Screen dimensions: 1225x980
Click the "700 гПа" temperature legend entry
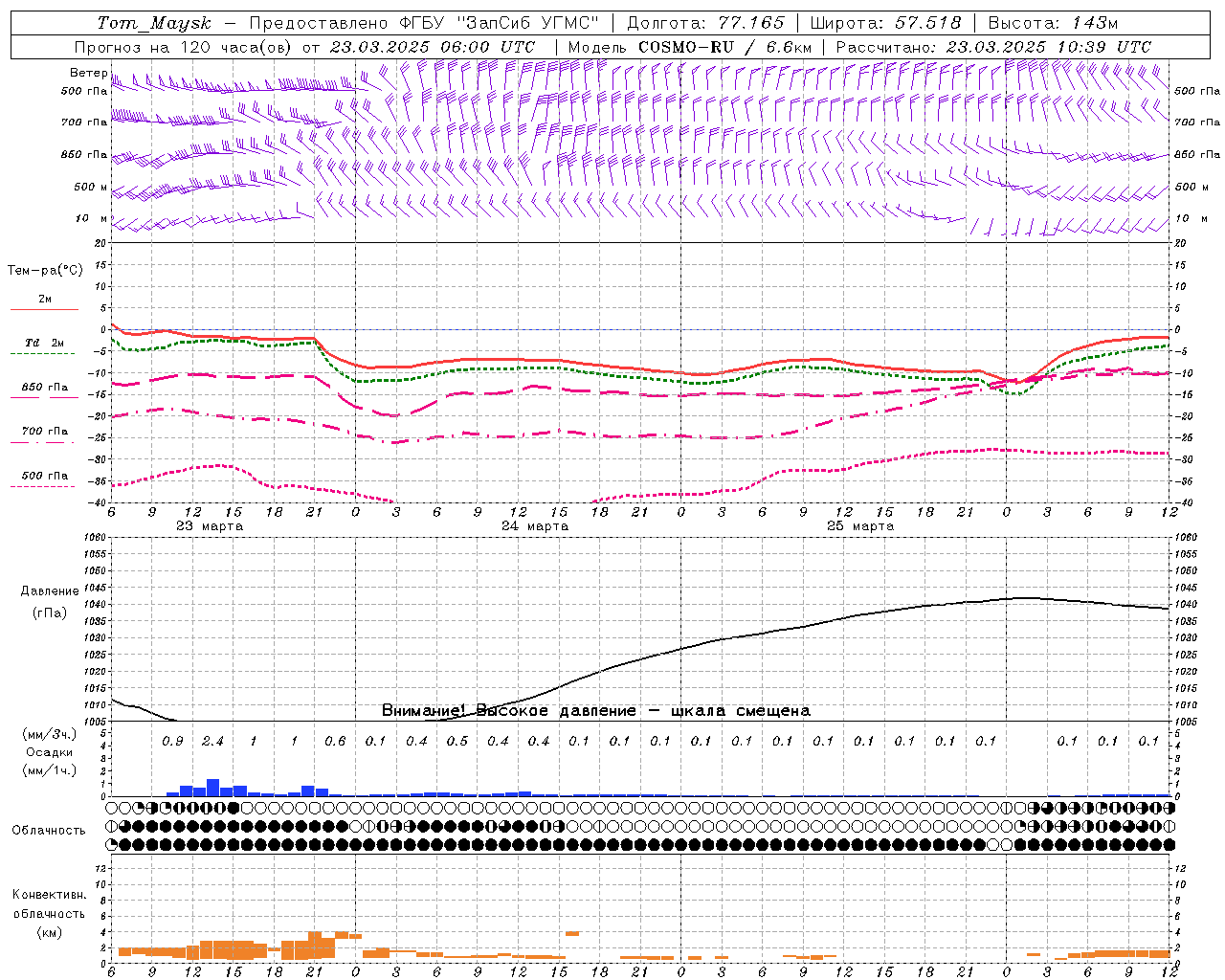point(45,432)
